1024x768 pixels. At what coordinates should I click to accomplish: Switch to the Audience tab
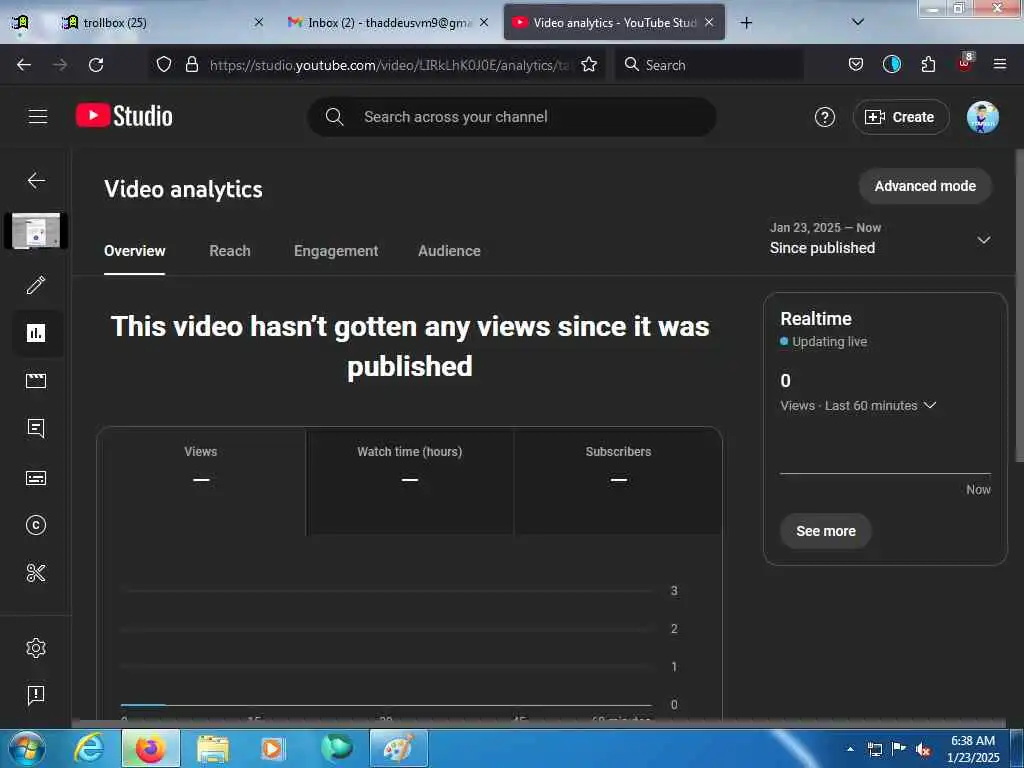(449, 251)
